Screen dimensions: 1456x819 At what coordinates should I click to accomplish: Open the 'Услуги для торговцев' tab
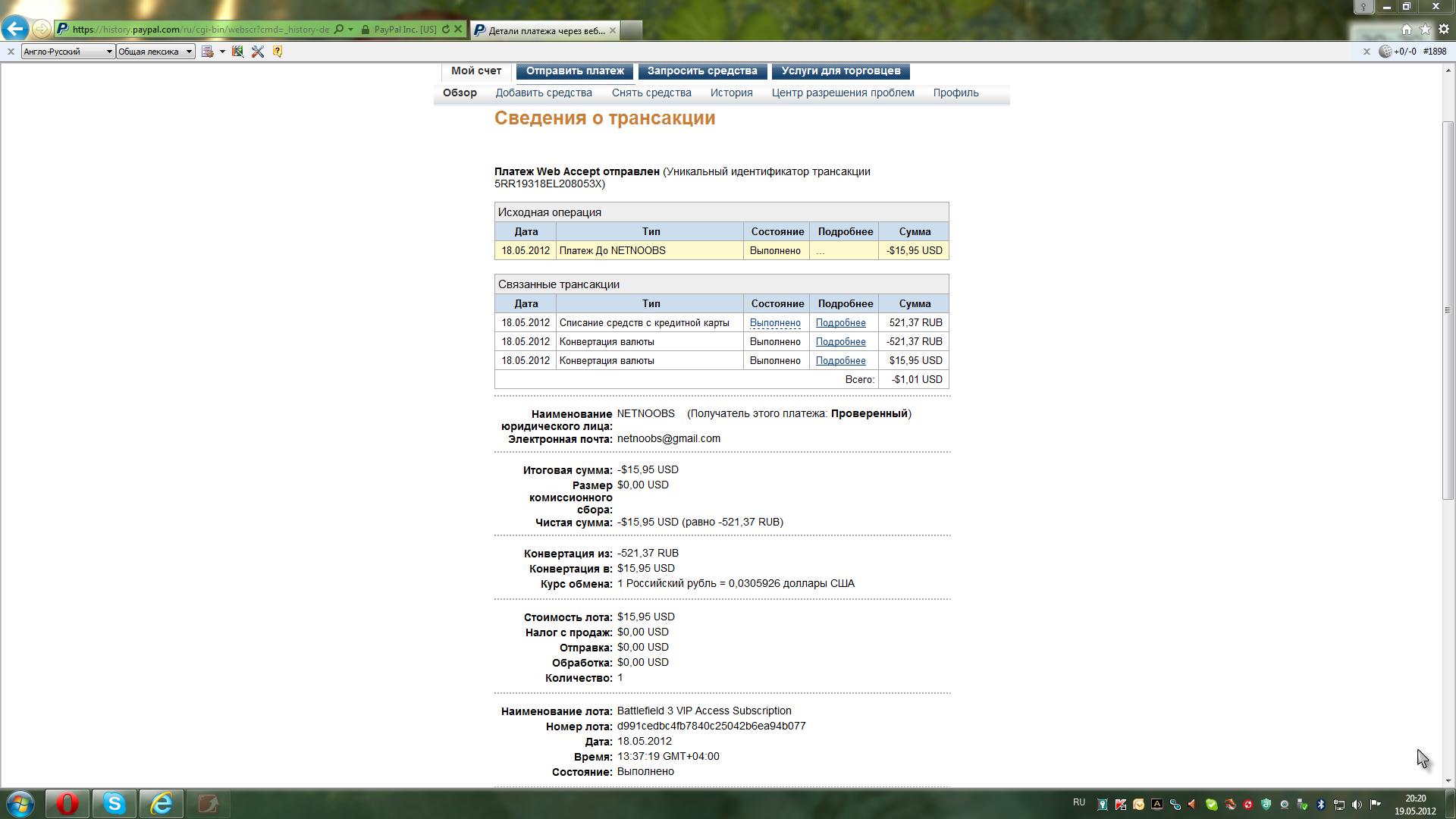pos(841,71)
